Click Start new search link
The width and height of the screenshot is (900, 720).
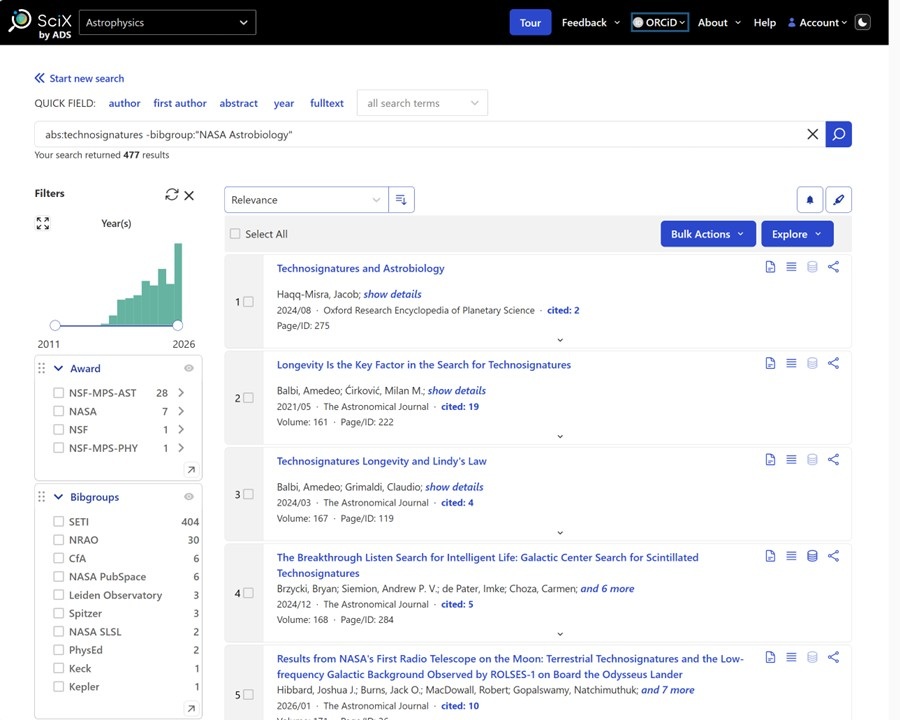pos(79,78)
